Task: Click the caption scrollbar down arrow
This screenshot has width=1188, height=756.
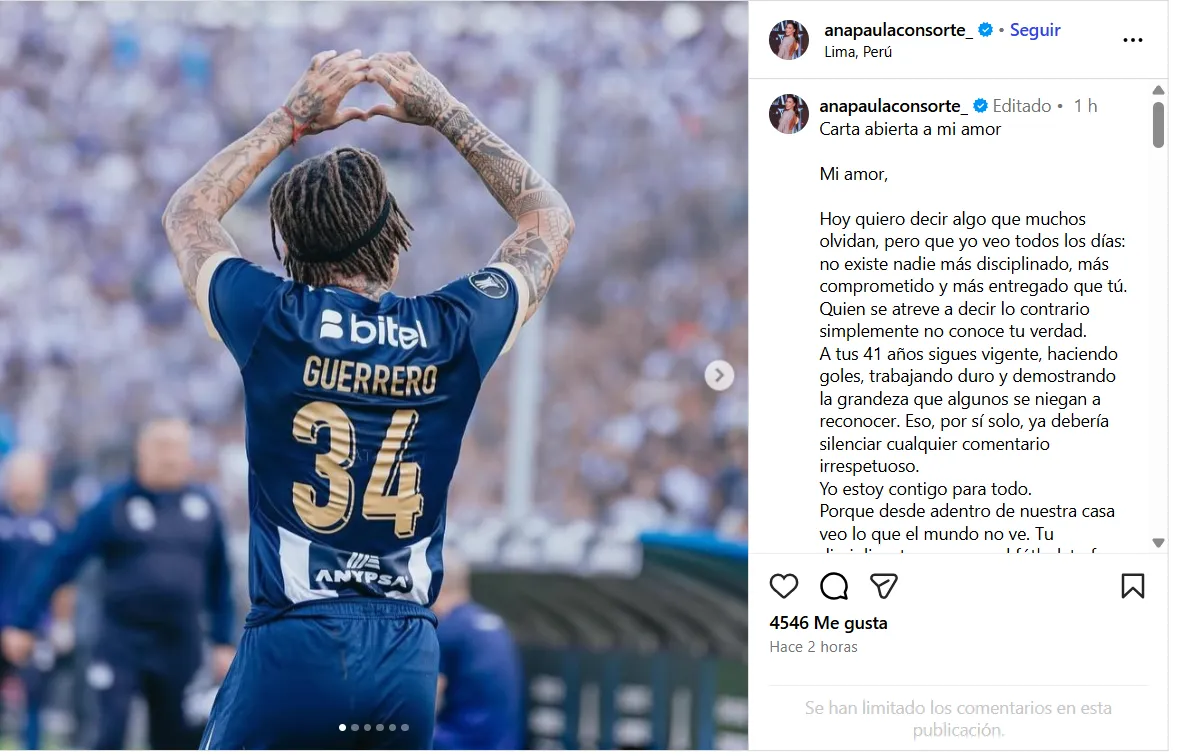Action: point(1158,542)
